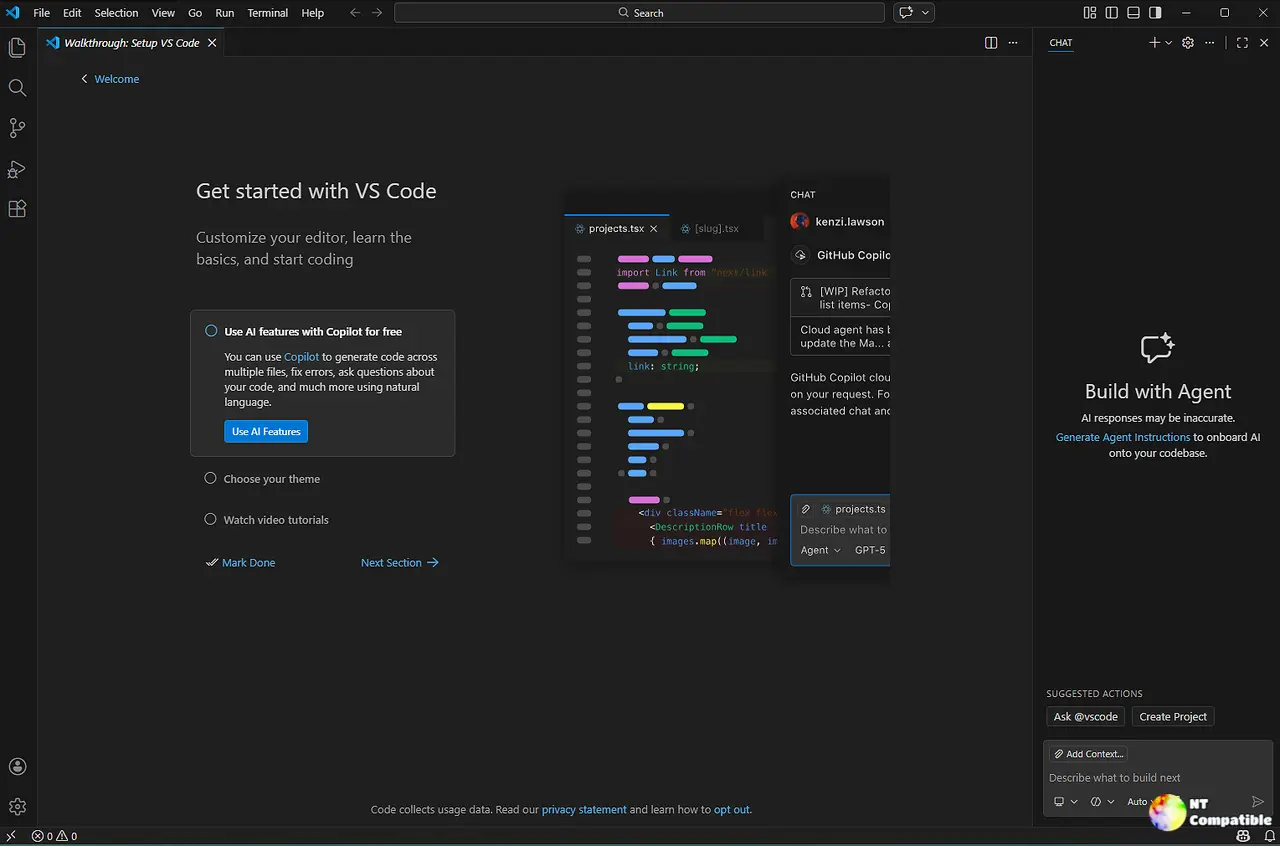Open the Auto model picker dropdown
Image resolution: width=1280 pixels, height=846 pixels.
(x=1138, y=802)
